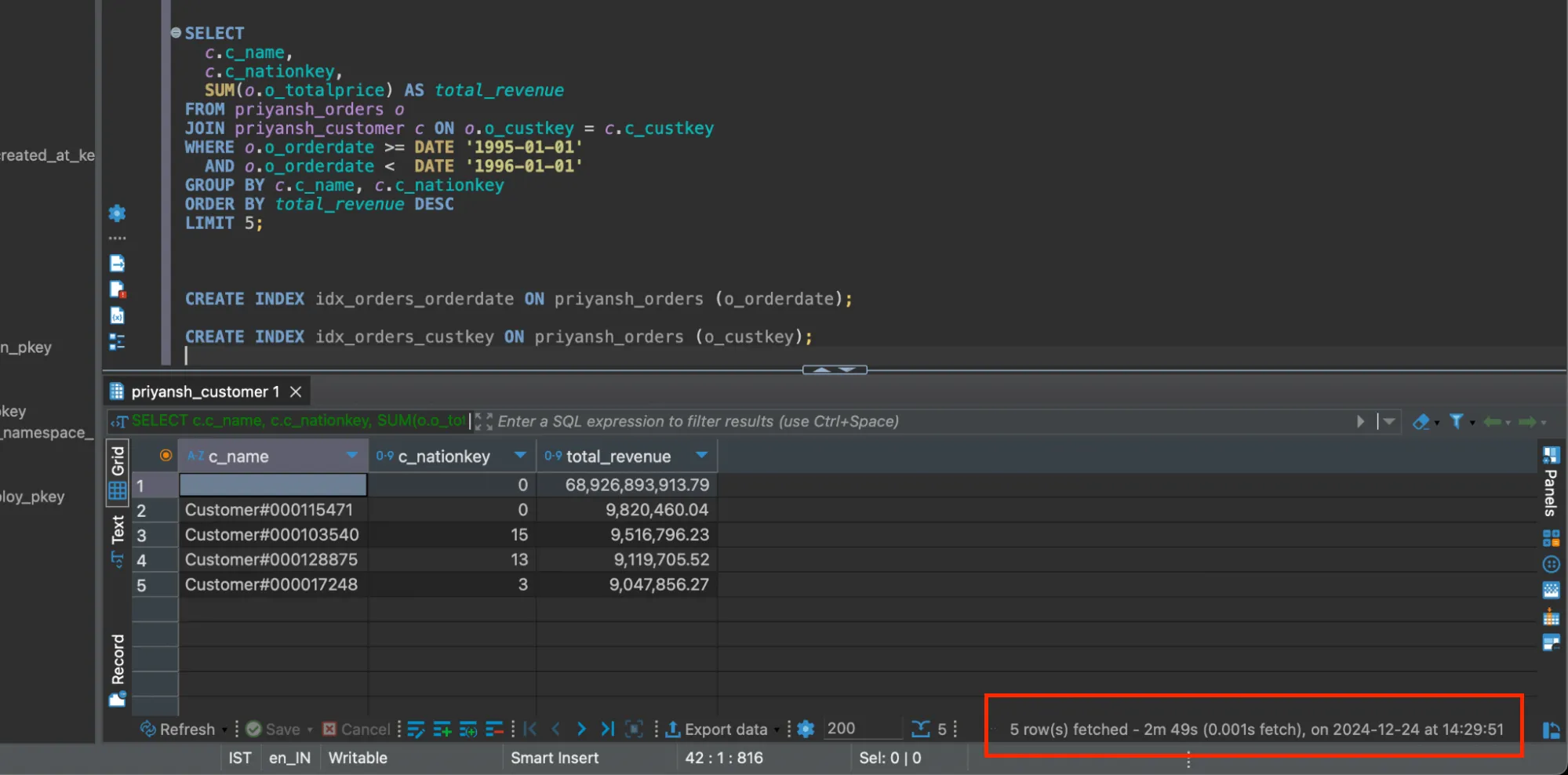The height and width of the screenshot is (775, 1568).
Task: Click the navigate back green arrow
Action: pos(1493,422)
